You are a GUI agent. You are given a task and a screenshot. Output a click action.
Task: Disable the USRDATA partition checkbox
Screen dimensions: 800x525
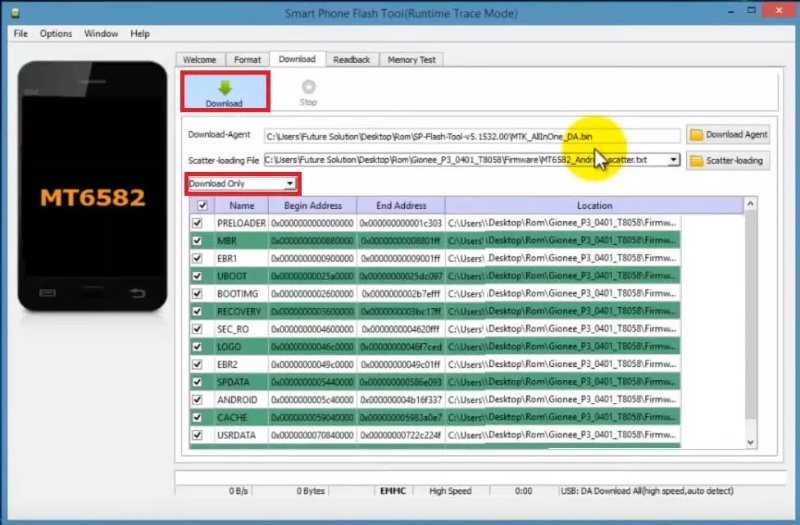(197, 435)
